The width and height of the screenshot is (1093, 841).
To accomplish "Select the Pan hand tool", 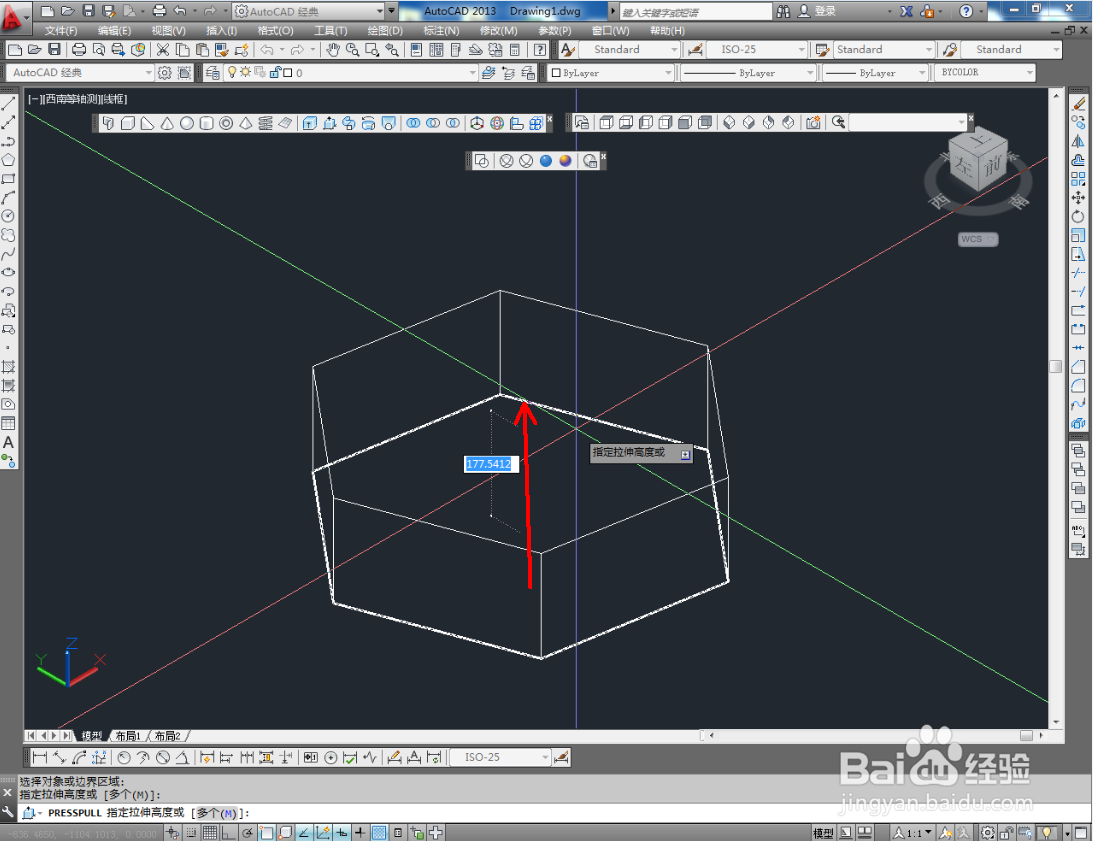I will click(333, 50).
